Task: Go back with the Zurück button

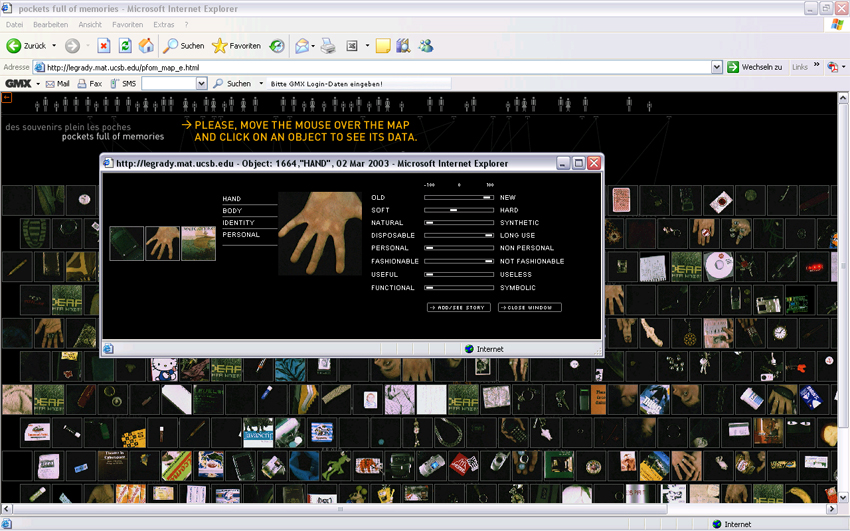Action: (26, 46)
